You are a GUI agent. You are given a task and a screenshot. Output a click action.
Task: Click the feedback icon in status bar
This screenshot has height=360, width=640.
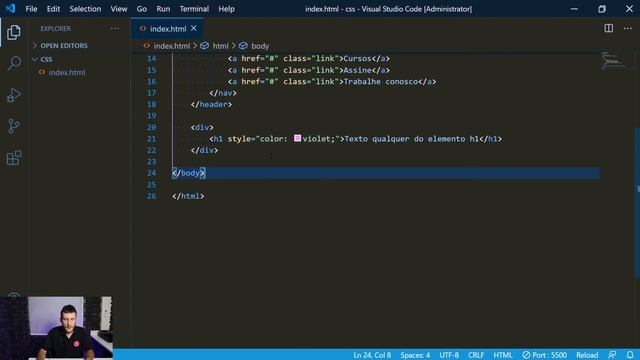click(612, 355)
